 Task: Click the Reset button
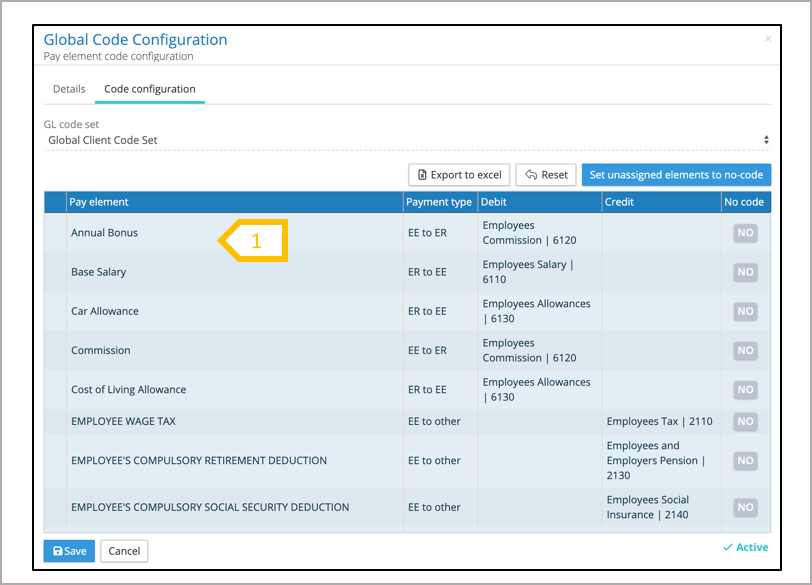[546, 175]
